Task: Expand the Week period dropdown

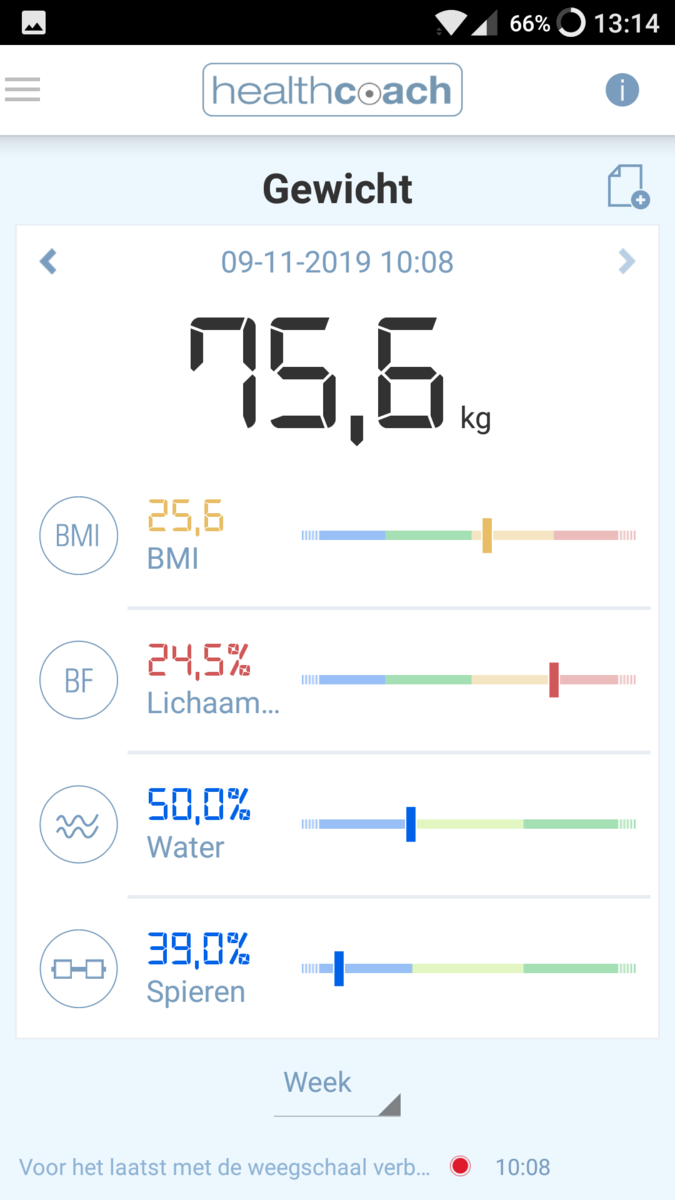Action: coord(337,1090)
